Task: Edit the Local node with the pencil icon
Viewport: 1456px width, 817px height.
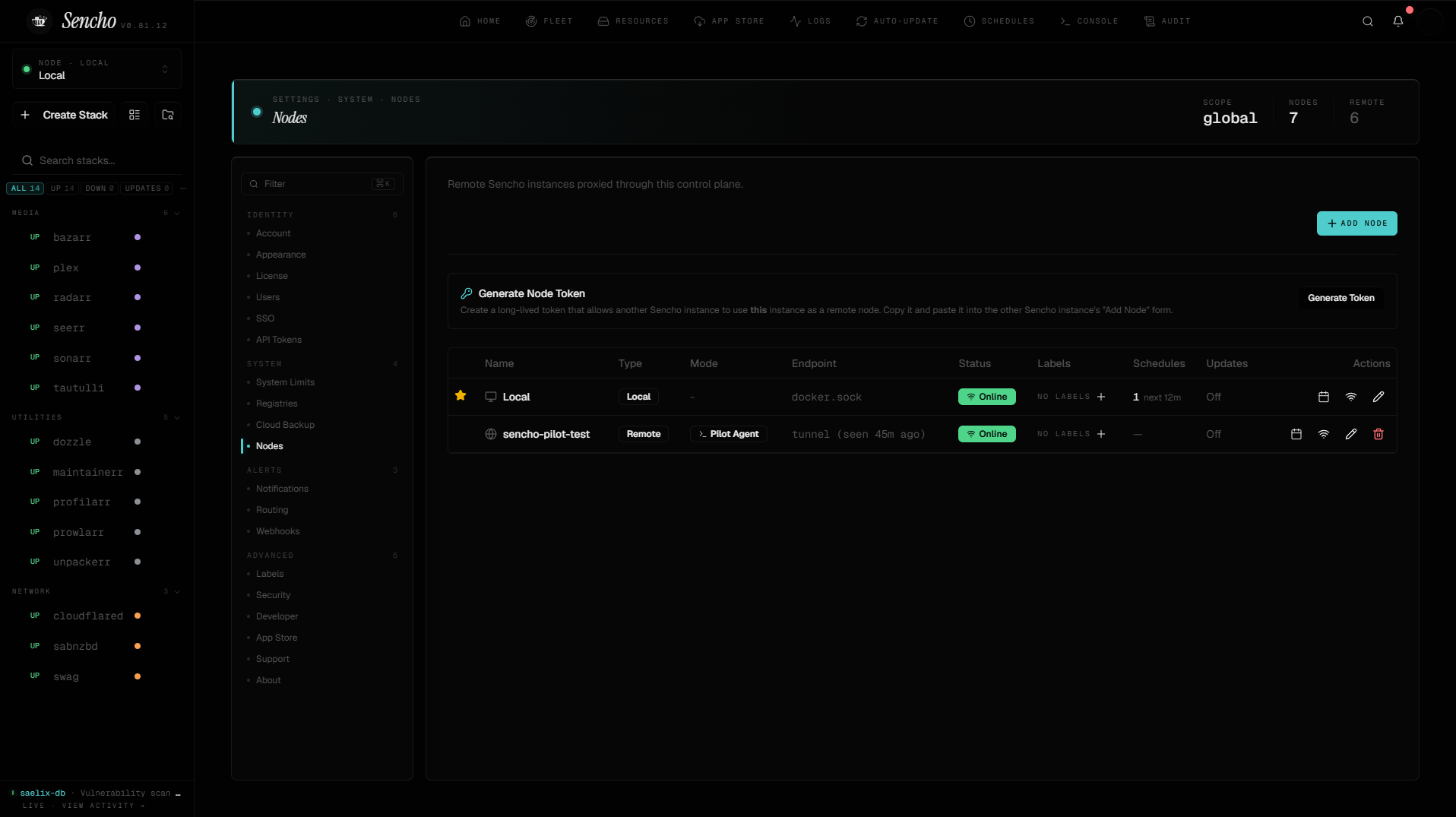Action: pyautogui.click(x=1378, y=397)
